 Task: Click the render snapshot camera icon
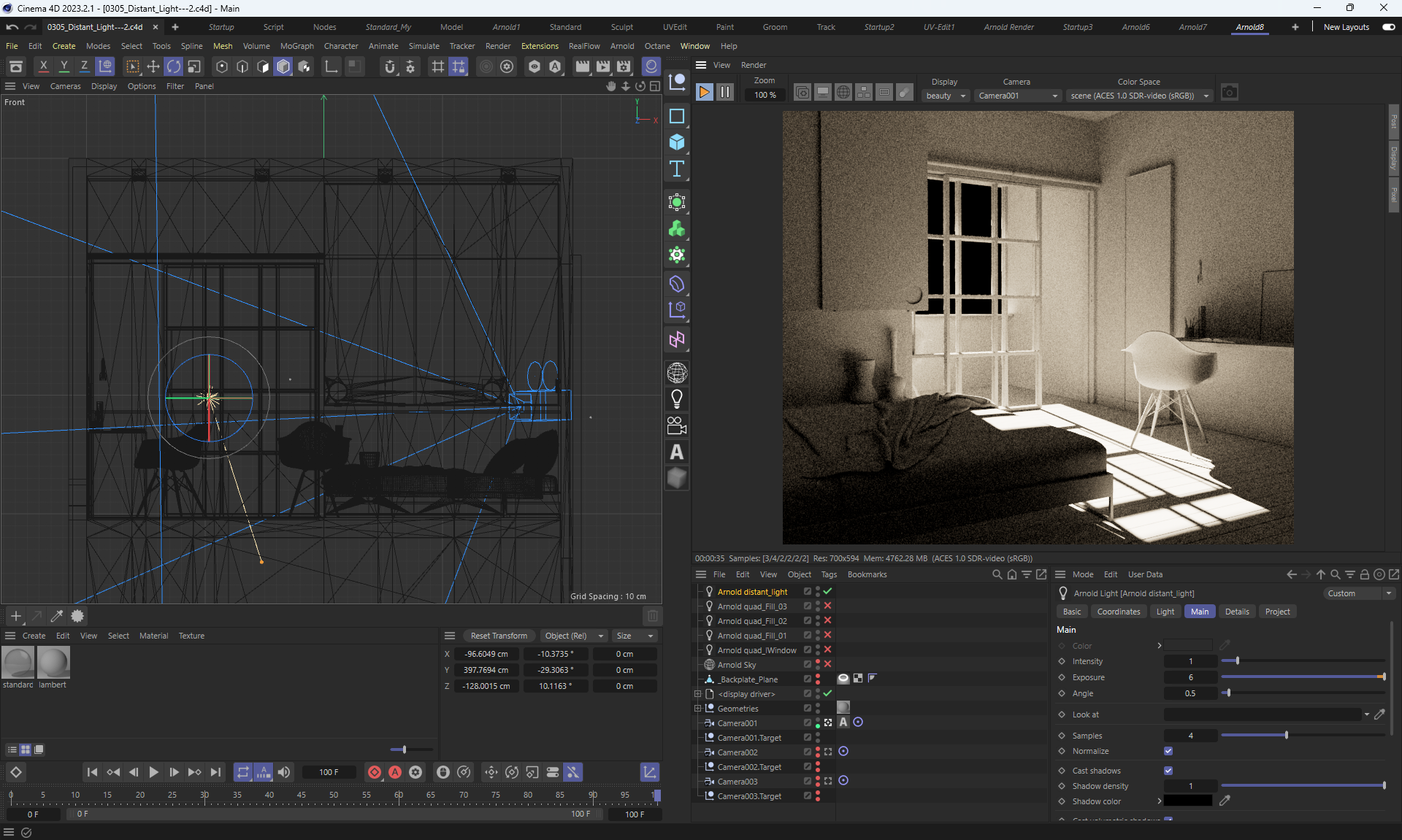(1230, 93)
